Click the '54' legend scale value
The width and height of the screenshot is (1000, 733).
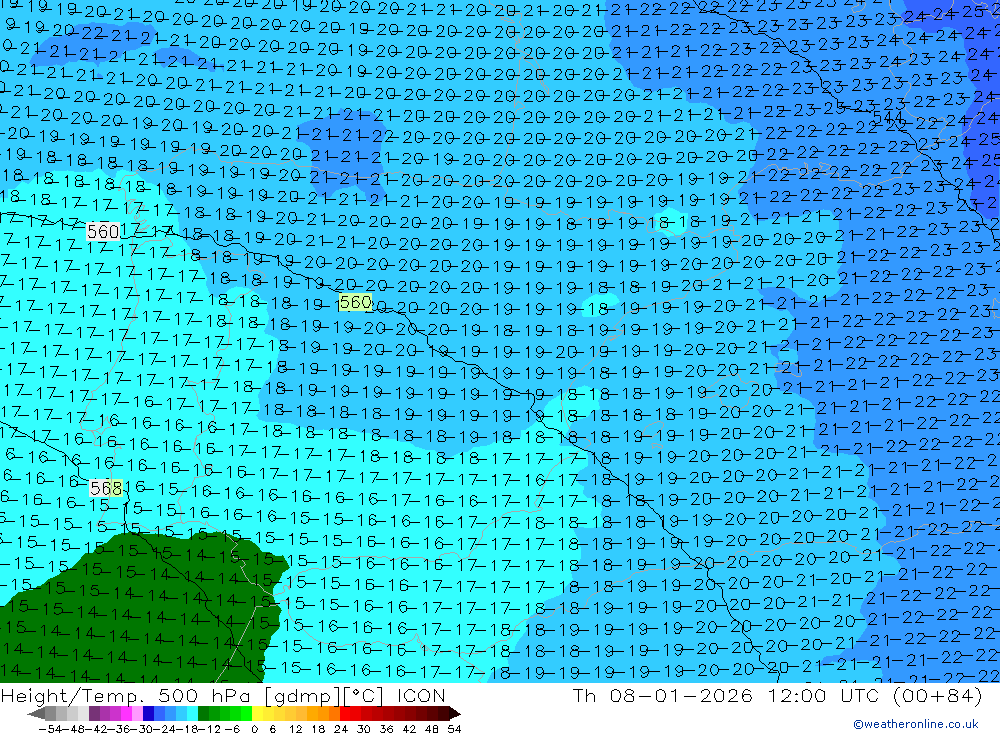click(454, 729)
